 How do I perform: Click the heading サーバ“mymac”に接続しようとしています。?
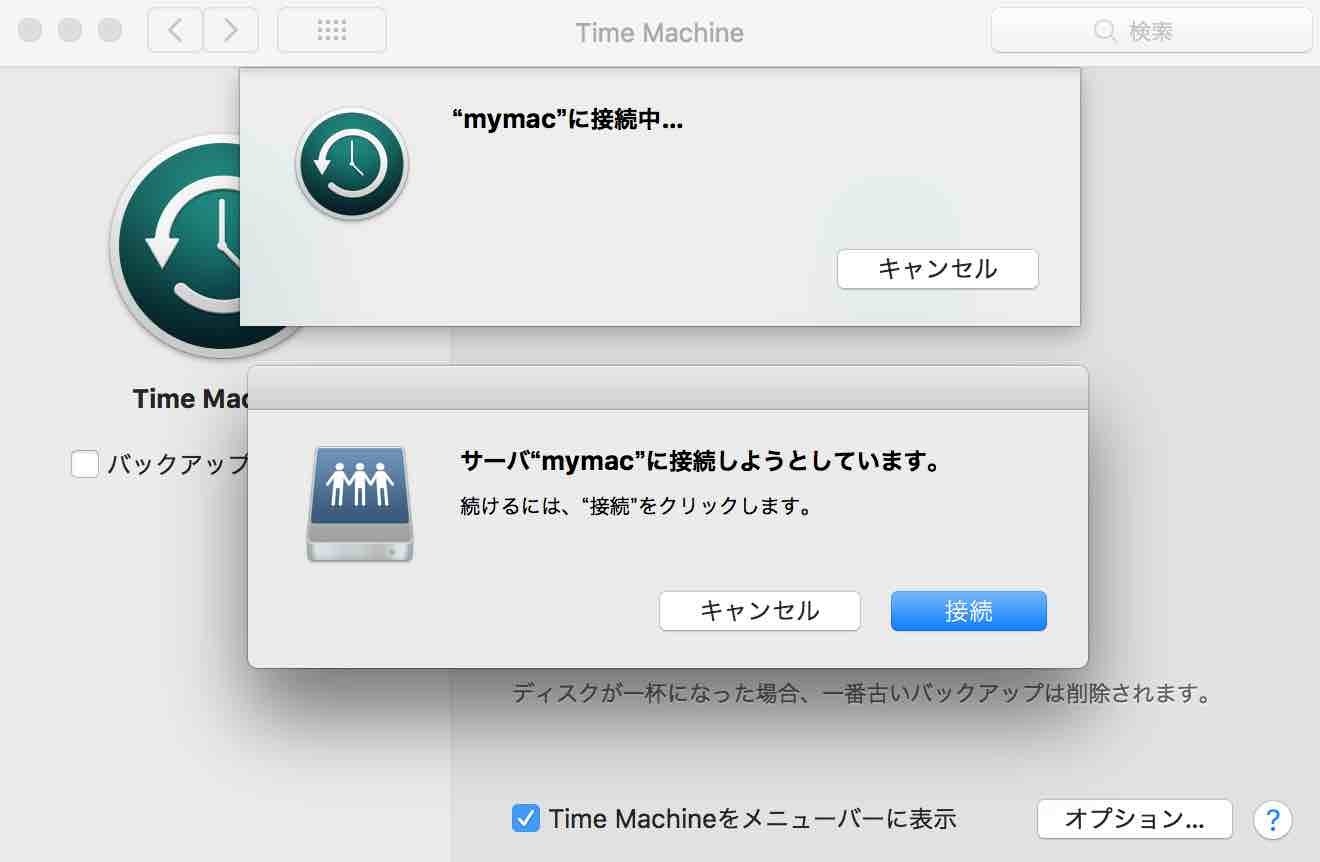(700, 462)
